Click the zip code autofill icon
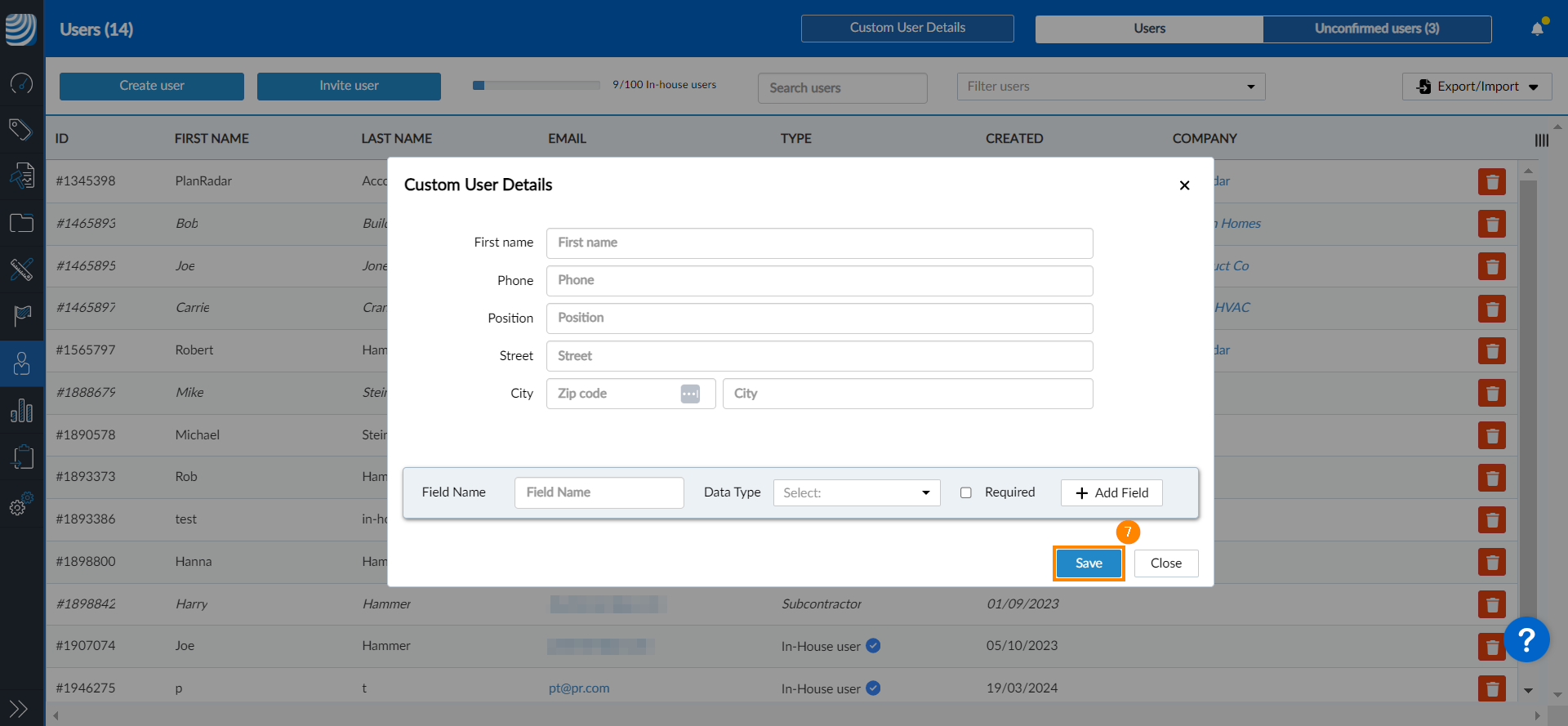Screen dimensions: 1568x726 coord(690,394)
